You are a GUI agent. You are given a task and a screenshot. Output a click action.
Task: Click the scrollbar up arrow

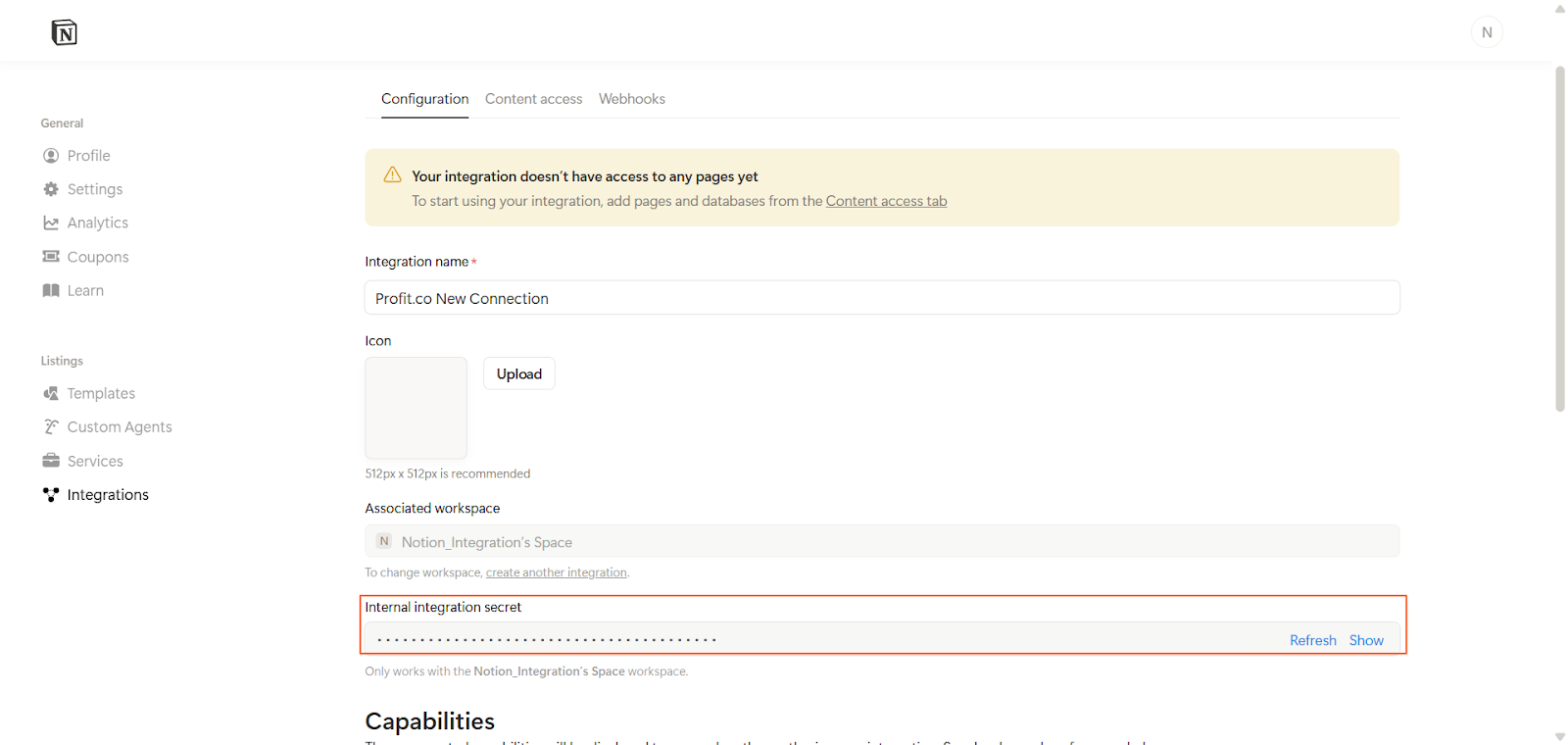tap(1560, 9)
